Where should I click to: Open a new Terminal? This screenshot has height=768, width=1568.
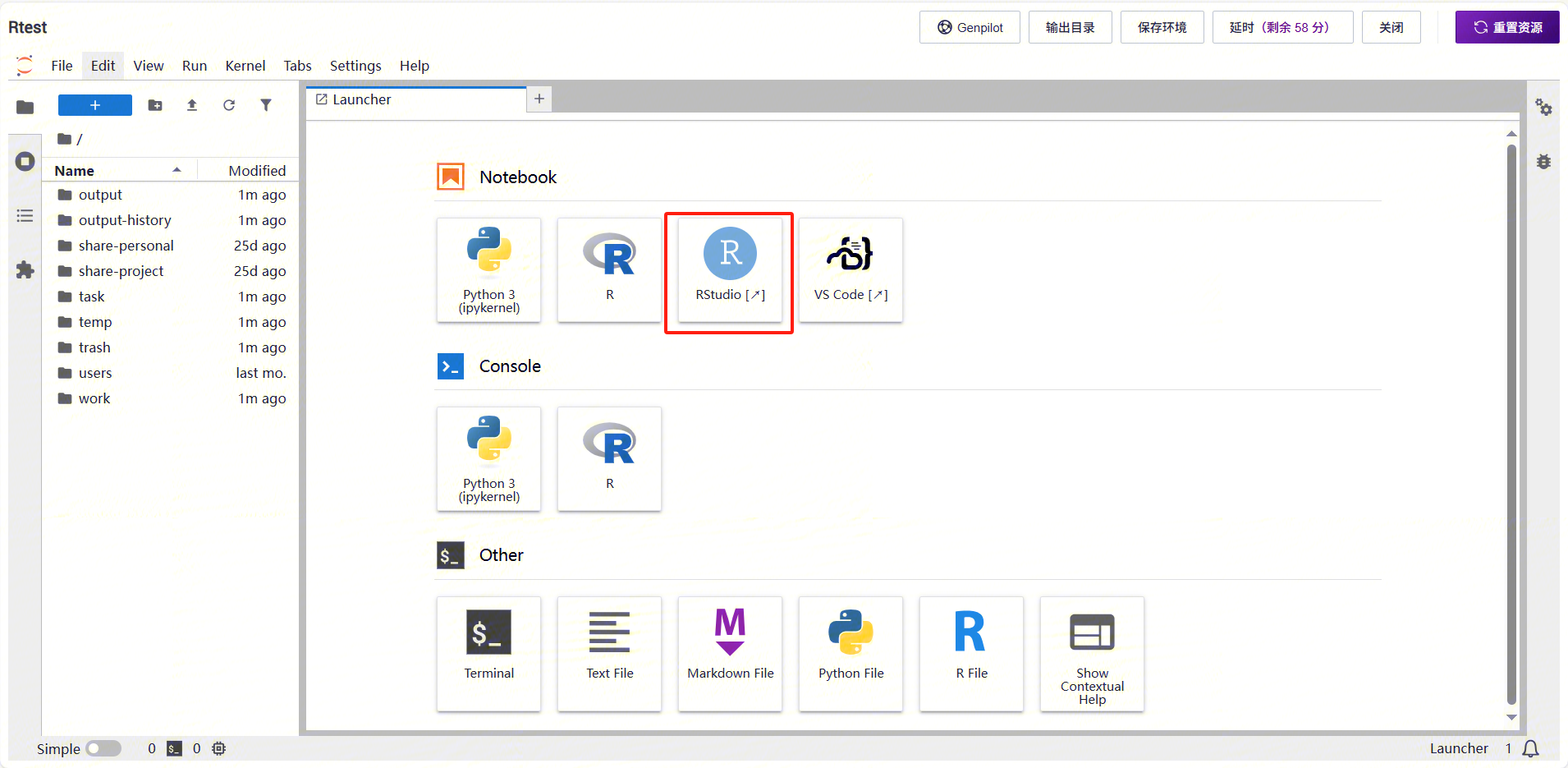(488, 654)
